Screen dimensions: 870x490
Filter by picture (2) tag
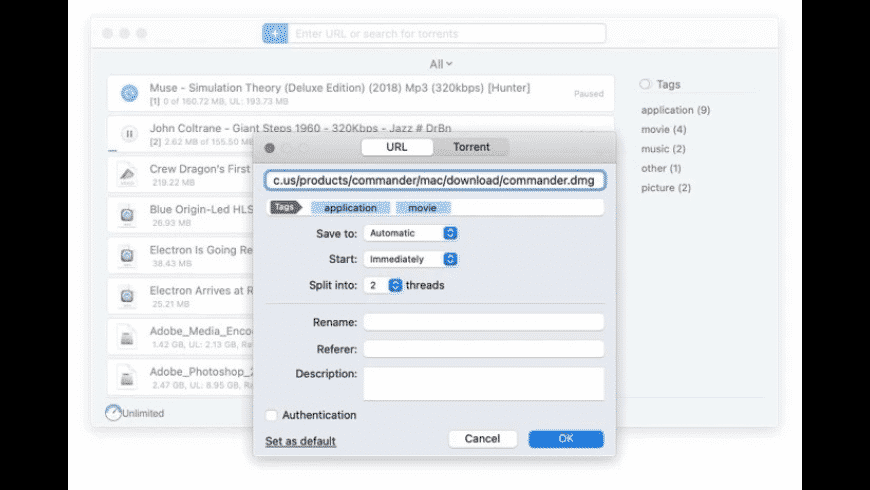click(x=666, y=188)
